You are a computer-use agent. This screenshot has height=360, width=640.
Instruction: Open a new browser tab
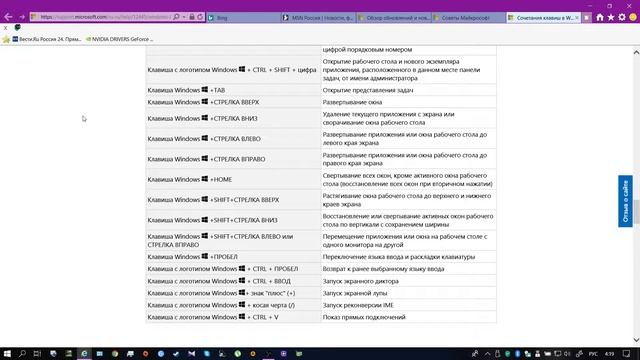587,18
